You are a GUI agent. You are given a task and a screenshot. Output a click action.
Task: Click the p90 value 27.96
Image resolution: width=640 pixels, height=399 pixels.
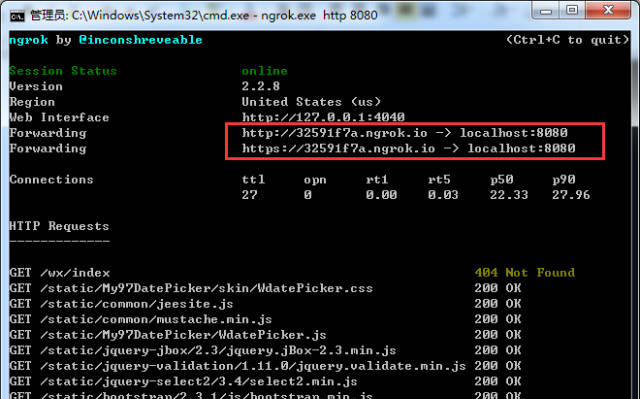[x=571, y=195]
